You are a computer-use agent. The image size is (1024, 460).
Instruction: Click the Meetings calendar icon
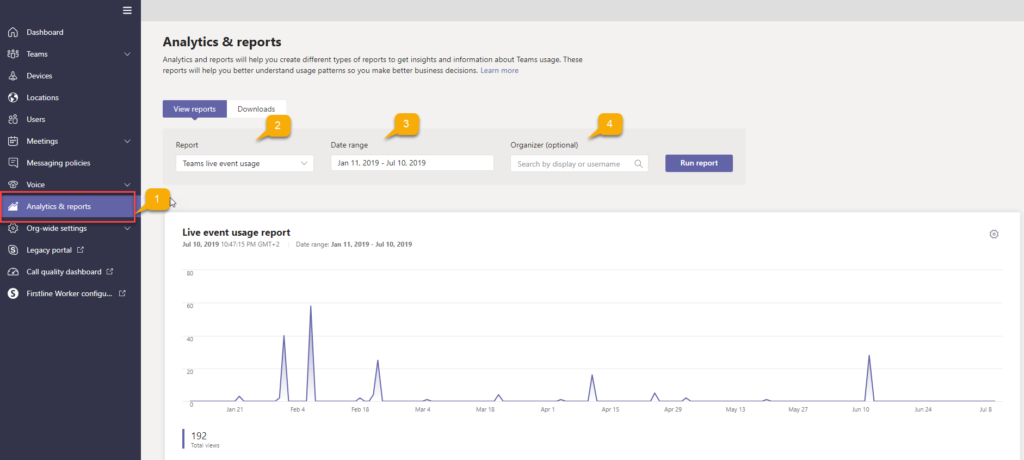click(x=12, y=141)
